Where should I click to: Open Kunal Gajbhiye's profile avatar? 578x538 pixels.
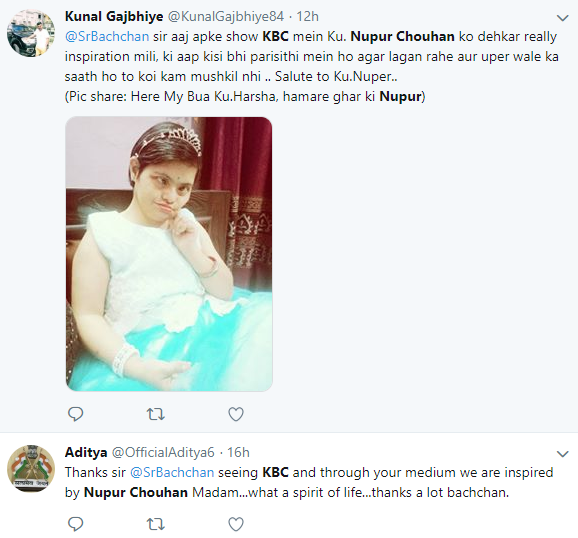coord(31,33)
